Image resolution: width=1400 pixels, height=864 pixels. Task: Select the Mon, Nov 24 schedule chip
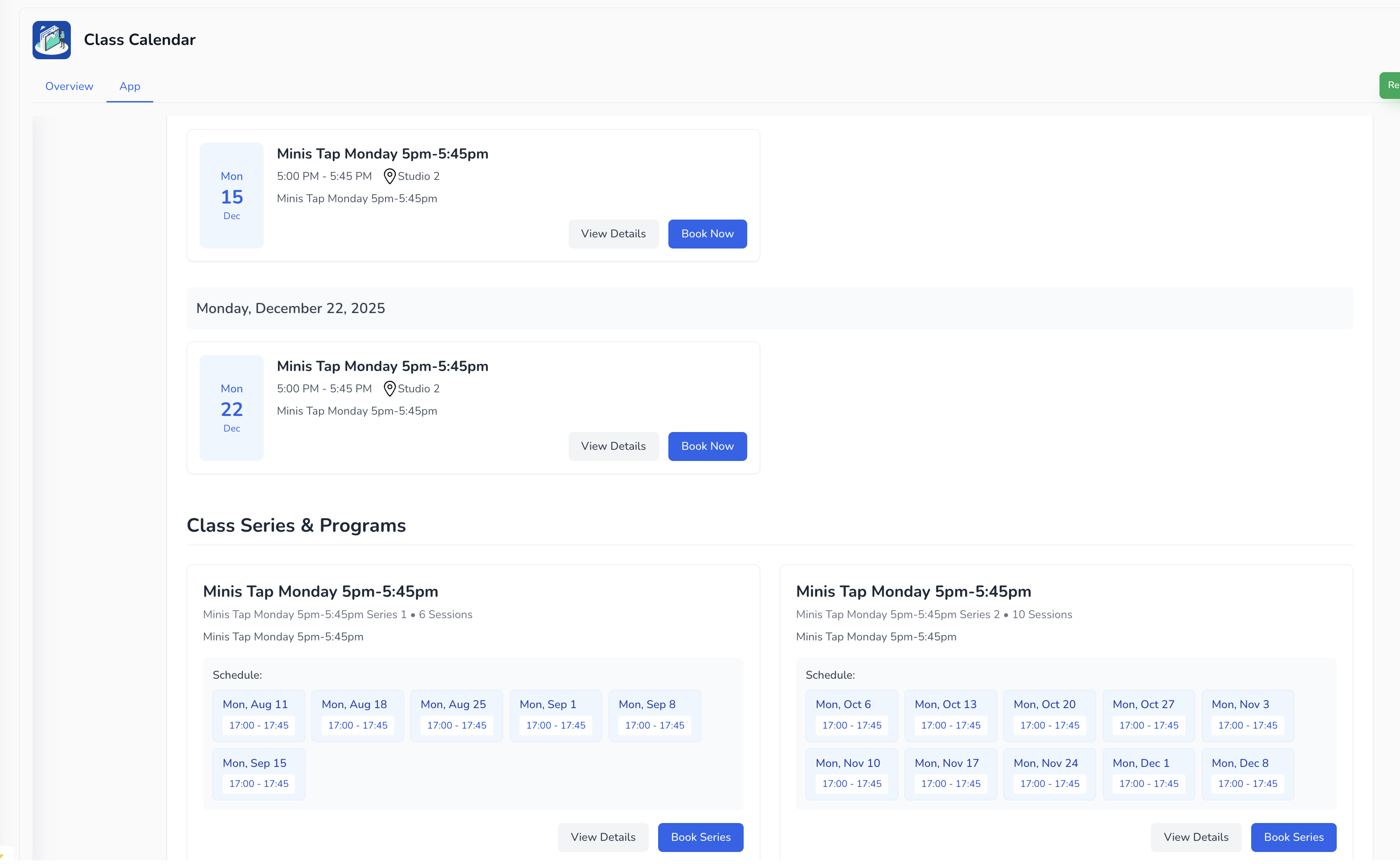point(1049,774)
